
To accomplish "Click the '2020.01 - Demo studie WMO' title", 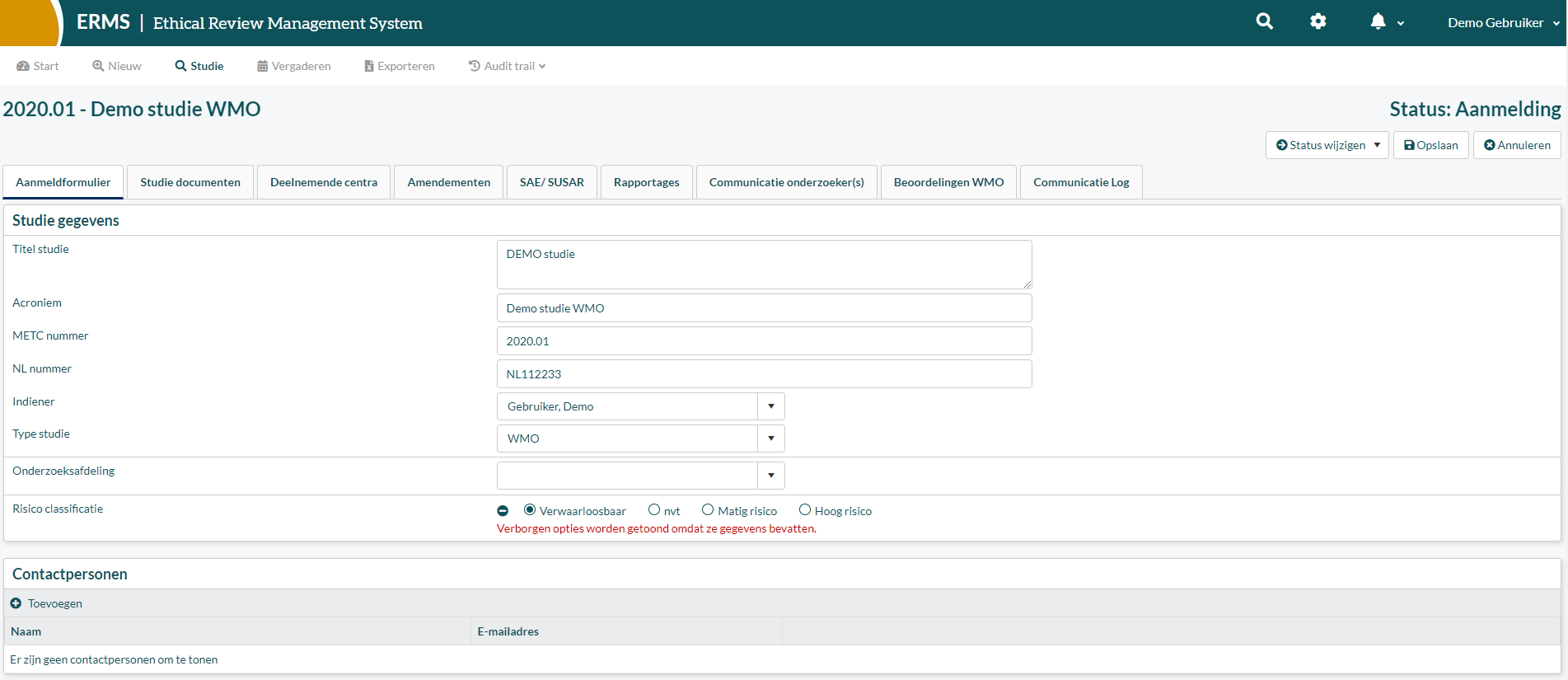I will (x=132, y=109).
